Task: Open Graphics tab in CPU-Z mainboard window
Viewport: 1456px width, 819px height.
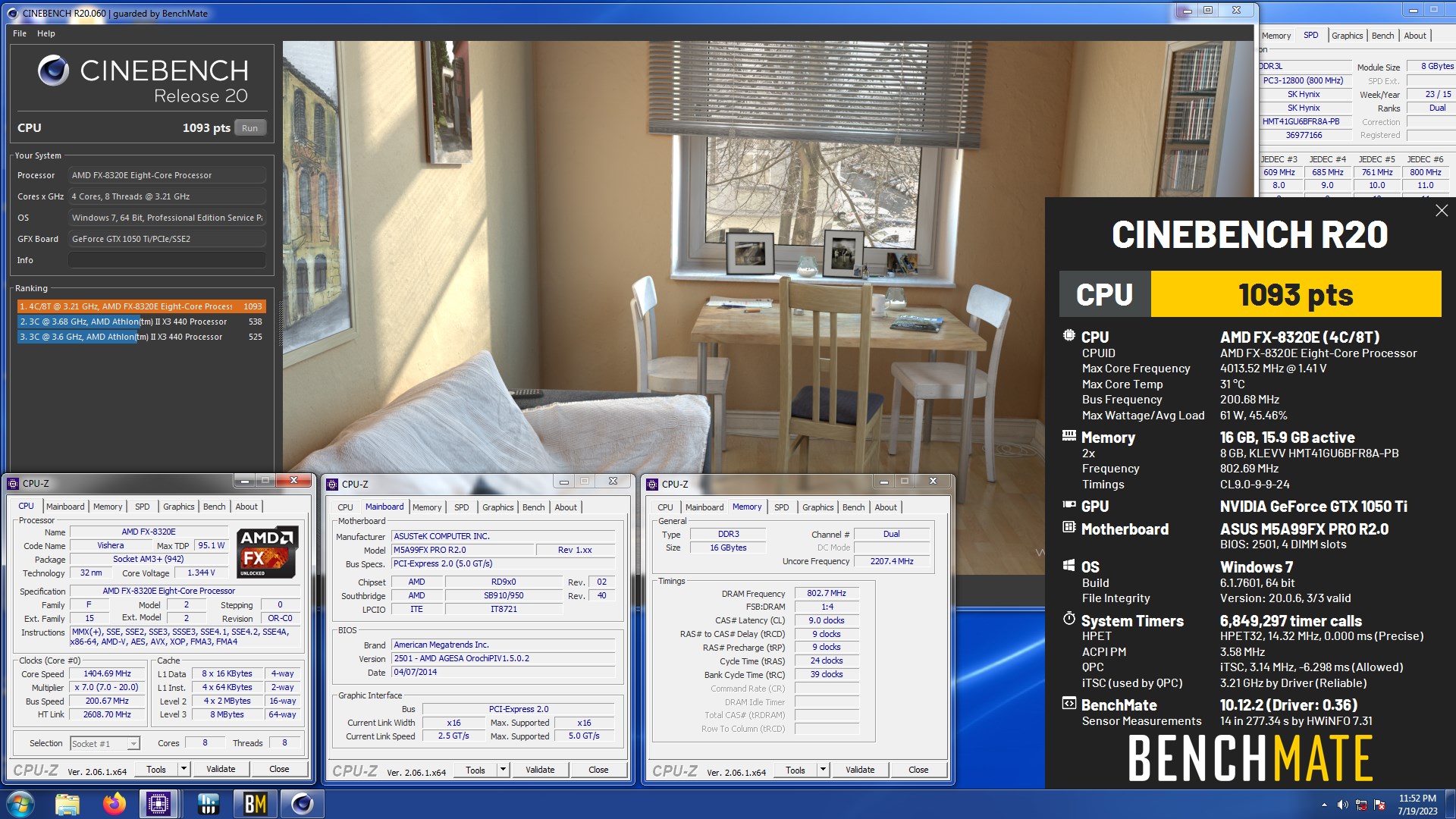Action: [x=497, y=507]
